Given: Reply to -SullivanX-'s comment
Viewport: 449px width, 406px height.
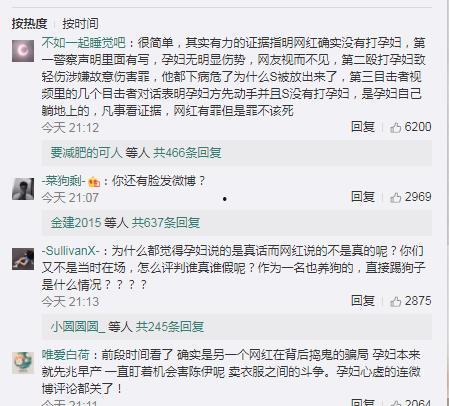Looking at the screenshot, I should pyautogui.click(x=363, y=301).
